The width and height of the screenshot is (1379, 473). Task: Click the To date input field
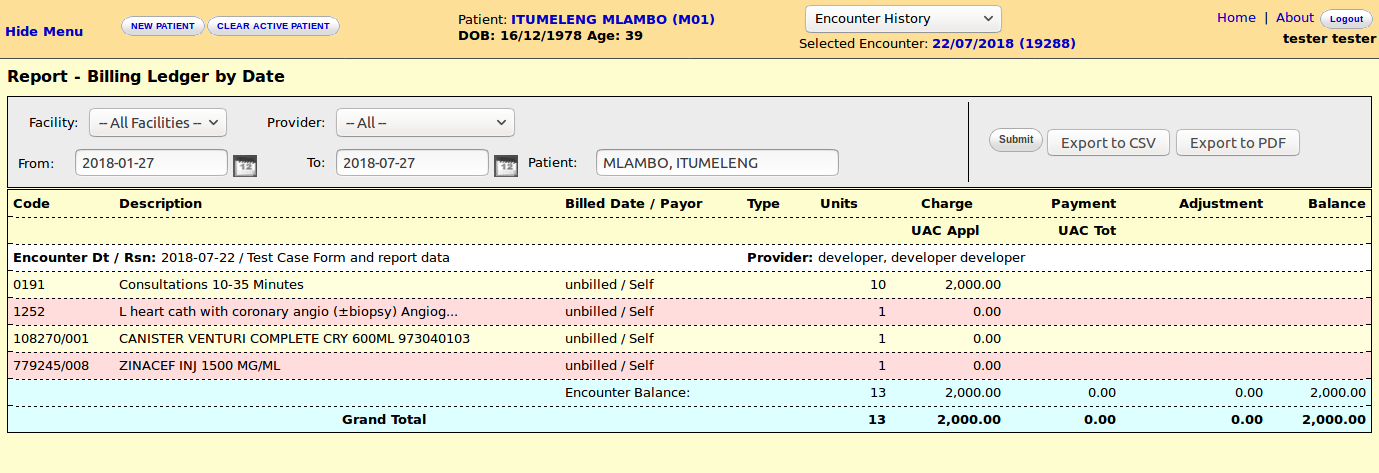412,163
